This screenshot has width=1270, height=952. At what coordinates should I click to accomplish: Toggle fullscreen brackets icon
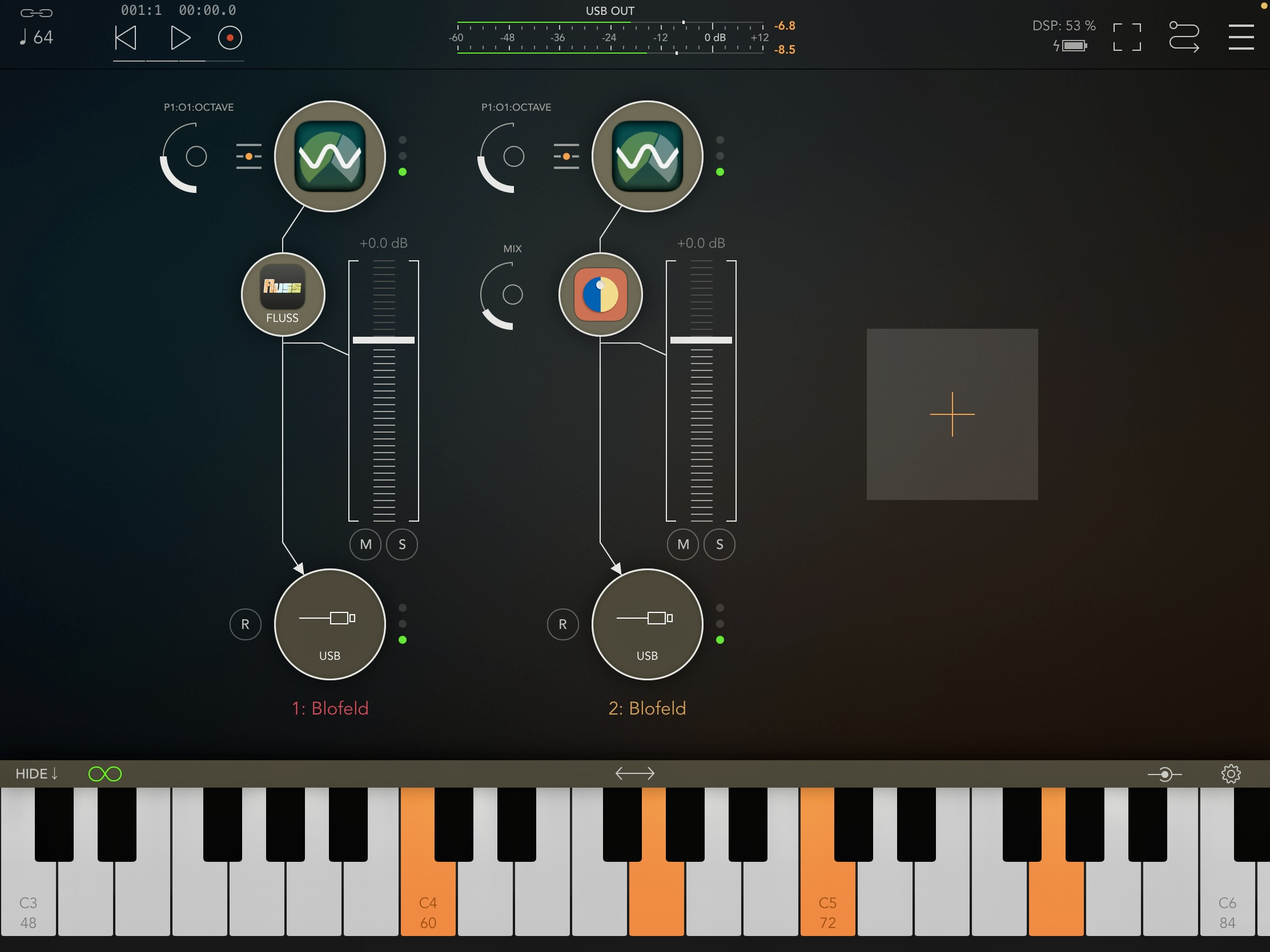(x=1127, y=37)
